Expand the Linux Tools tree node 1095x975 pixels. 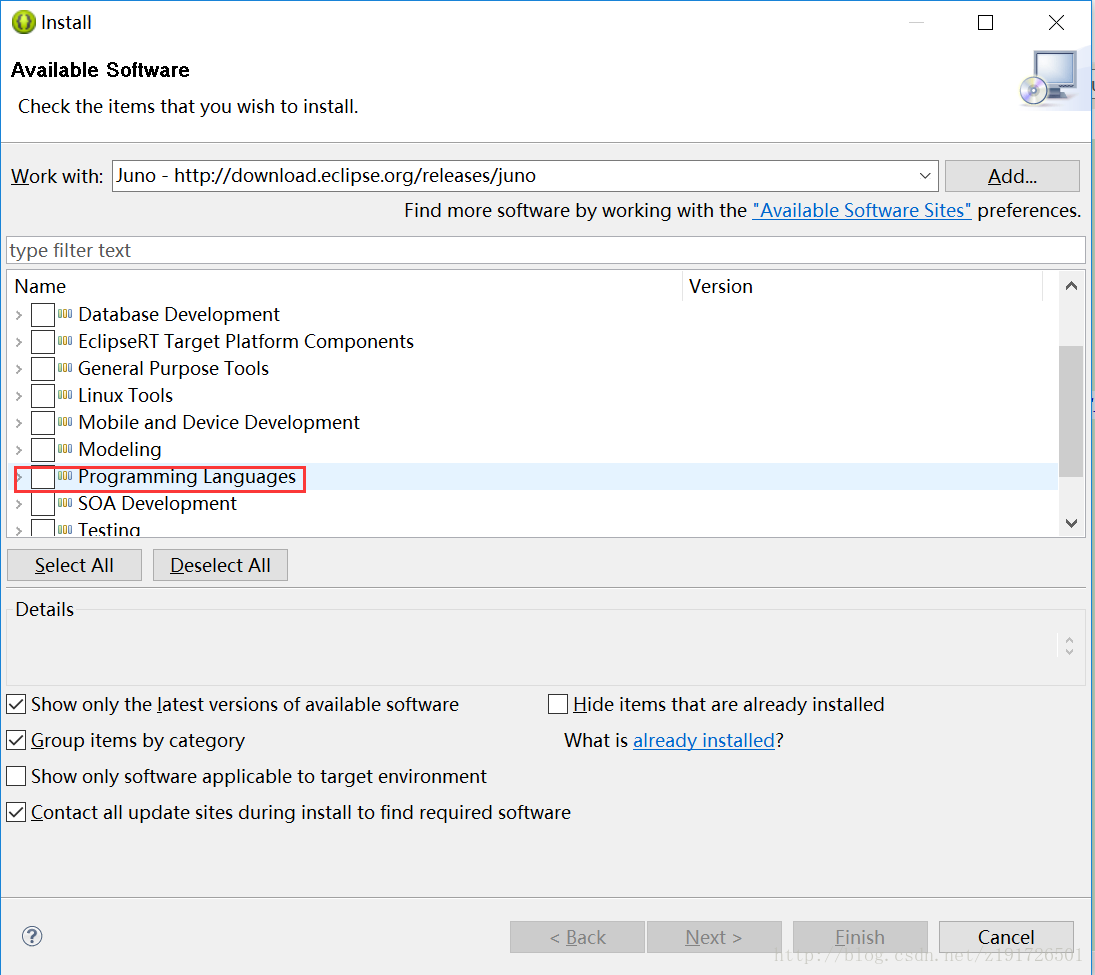tap(19, 396)
